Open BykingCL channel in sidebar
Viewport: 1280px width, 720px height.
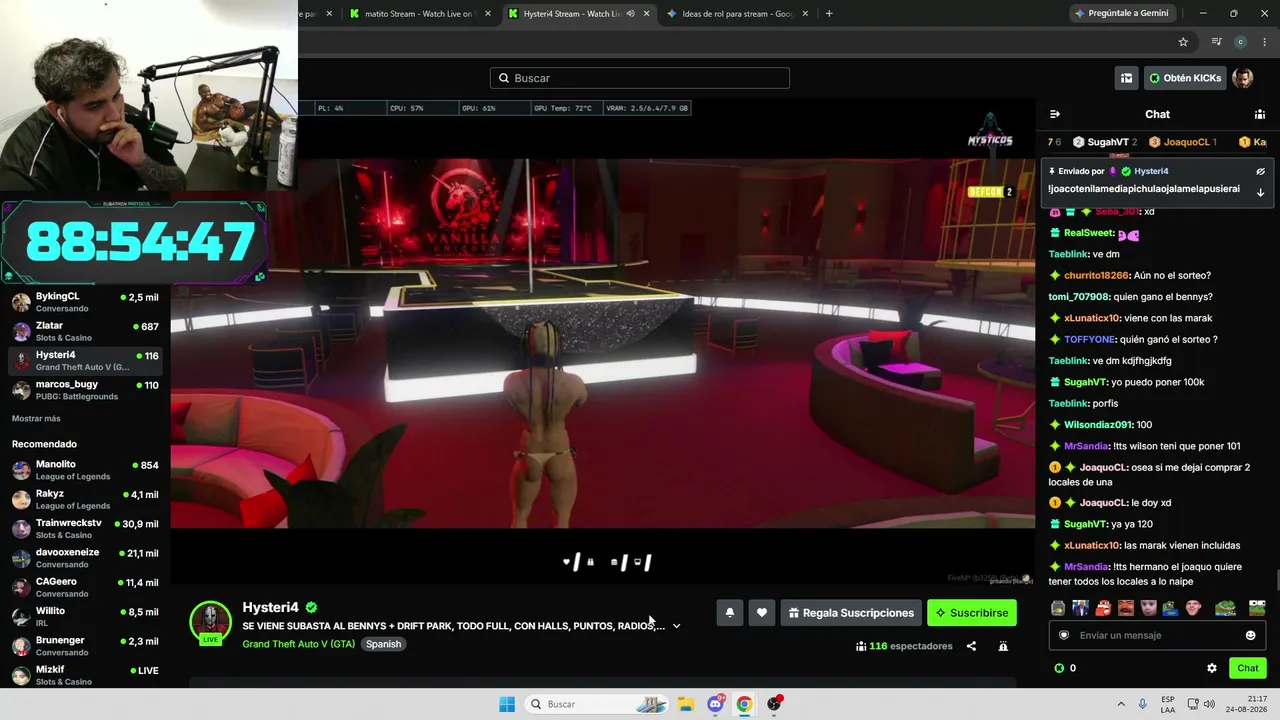click(85, 302)
